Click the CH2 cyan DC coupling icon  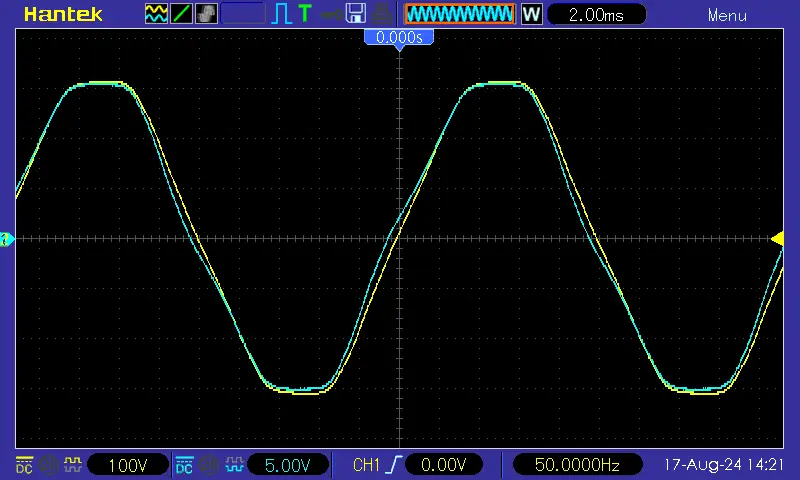click(x=184, y=465)
